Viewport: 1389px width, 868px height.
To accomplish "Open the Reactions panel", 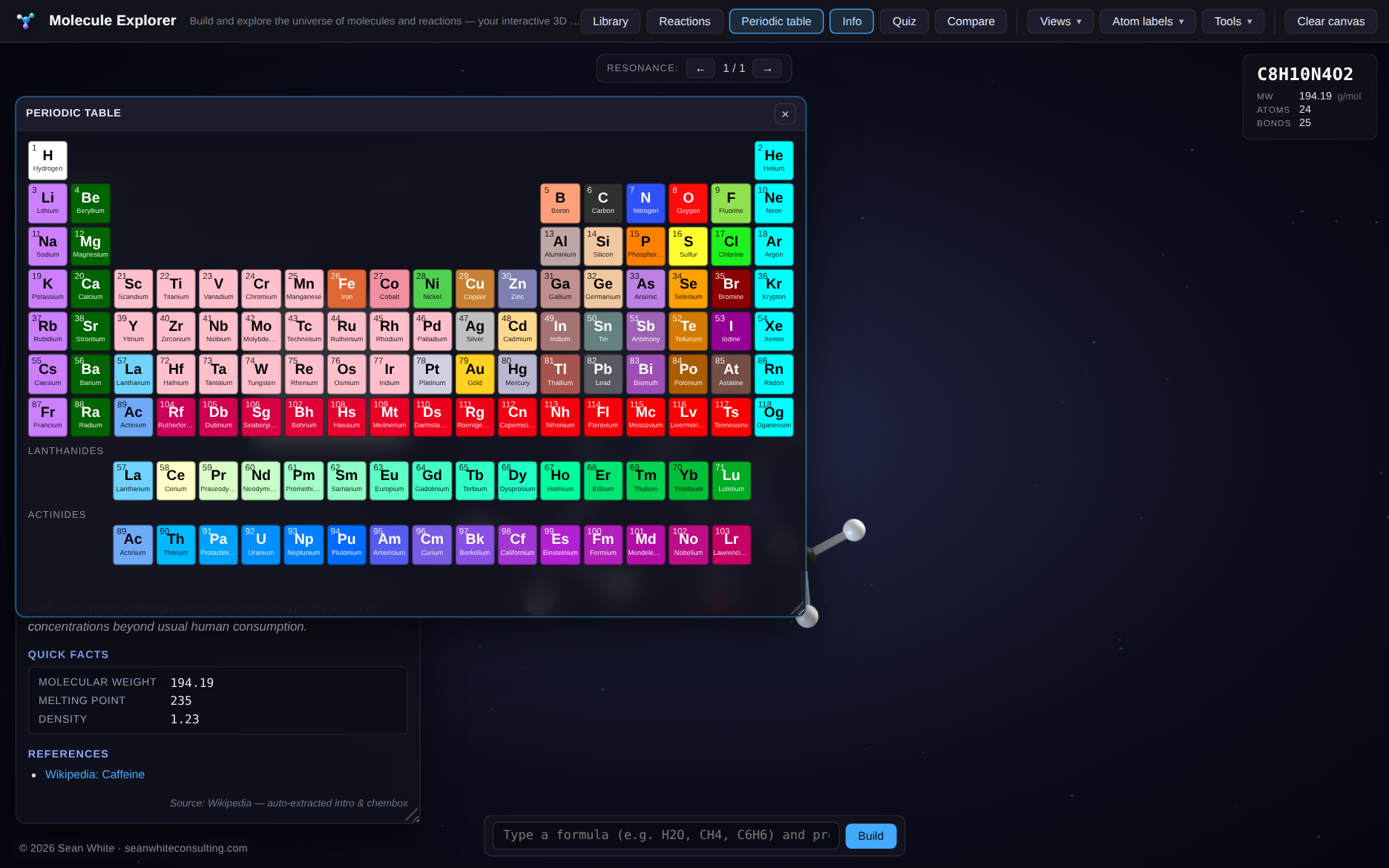I will pyautogui.click(x=685, y=22).
